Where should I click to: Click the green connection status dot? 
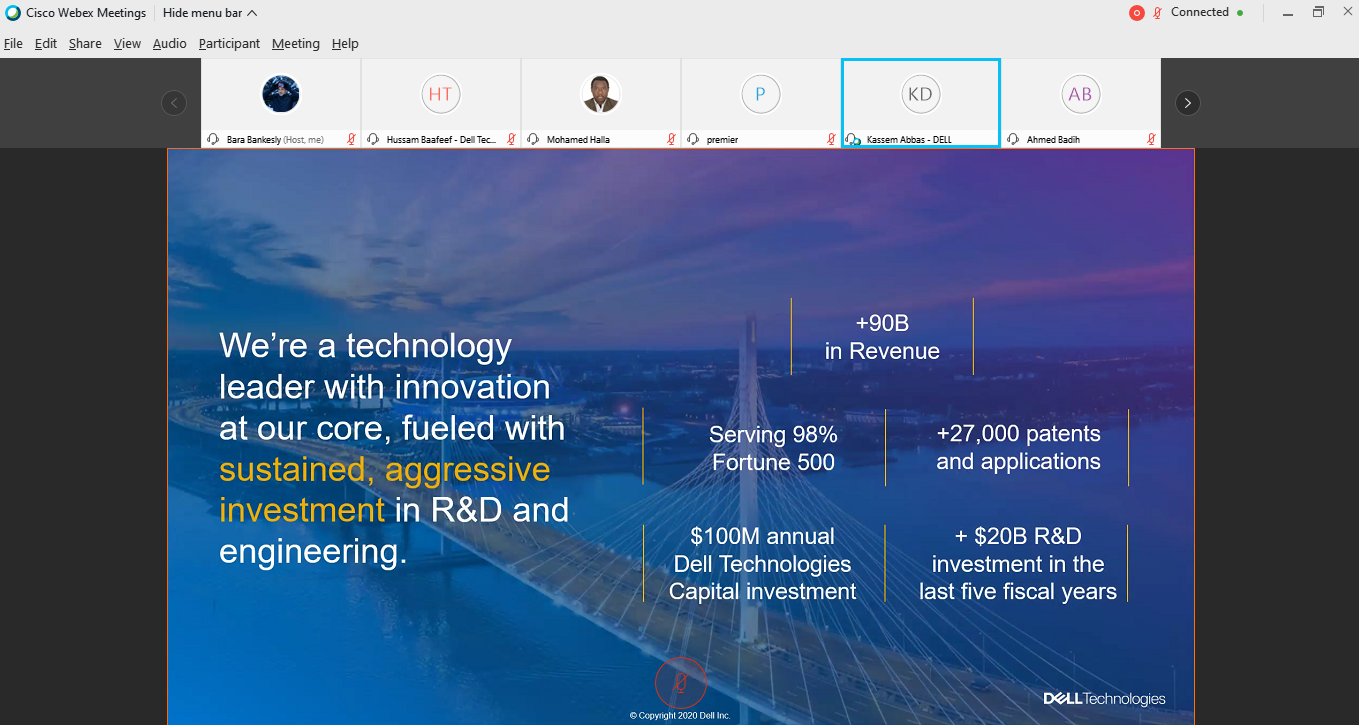pos(1240,13)
